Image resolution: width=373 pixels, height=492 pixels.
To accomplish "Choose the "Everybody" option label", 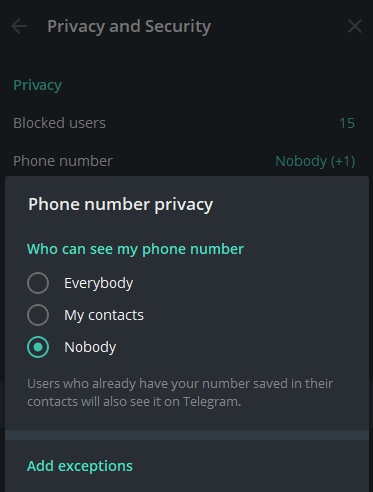I will pyautogui.click(x=99, y=283).
